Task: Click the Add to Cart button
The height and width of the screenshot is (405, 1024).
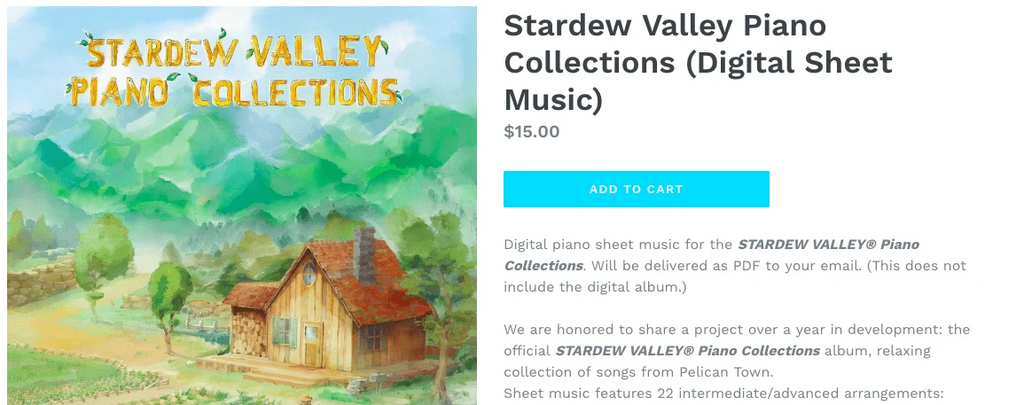Action: 636,189
